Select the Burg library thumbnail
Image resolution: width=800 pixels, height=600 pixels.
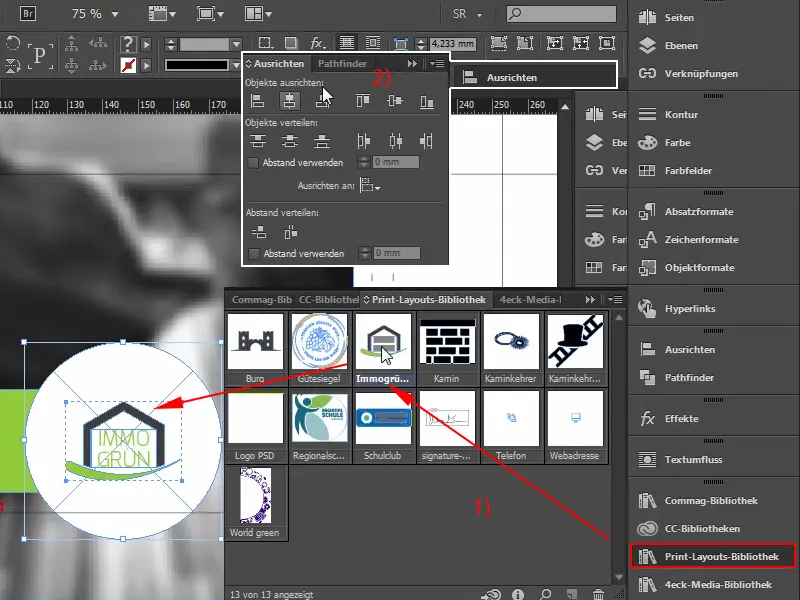(255, 341)
